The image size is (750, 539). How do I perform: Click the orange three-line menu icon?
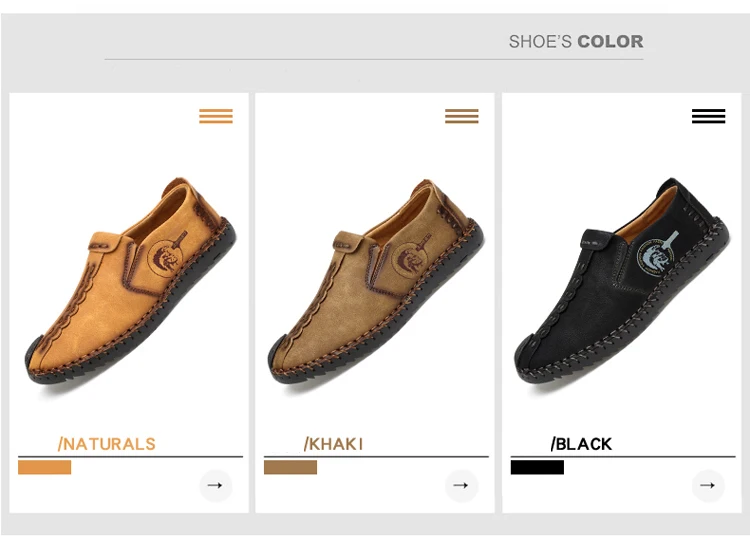point(216,117)
